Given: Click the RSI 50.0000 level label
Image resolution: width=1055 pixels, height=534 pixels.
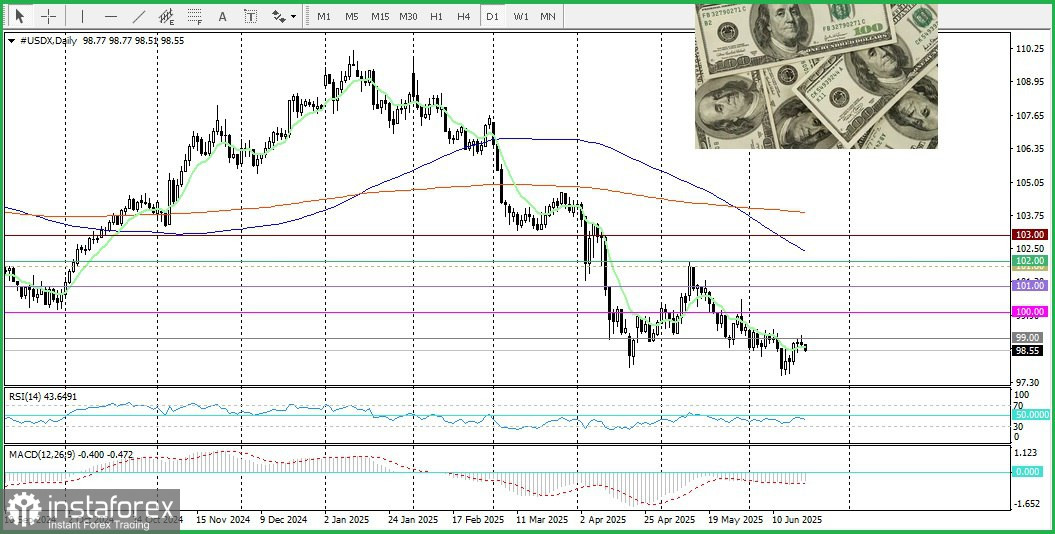Looking at the screenshot, I should [x=1030, y=415].
